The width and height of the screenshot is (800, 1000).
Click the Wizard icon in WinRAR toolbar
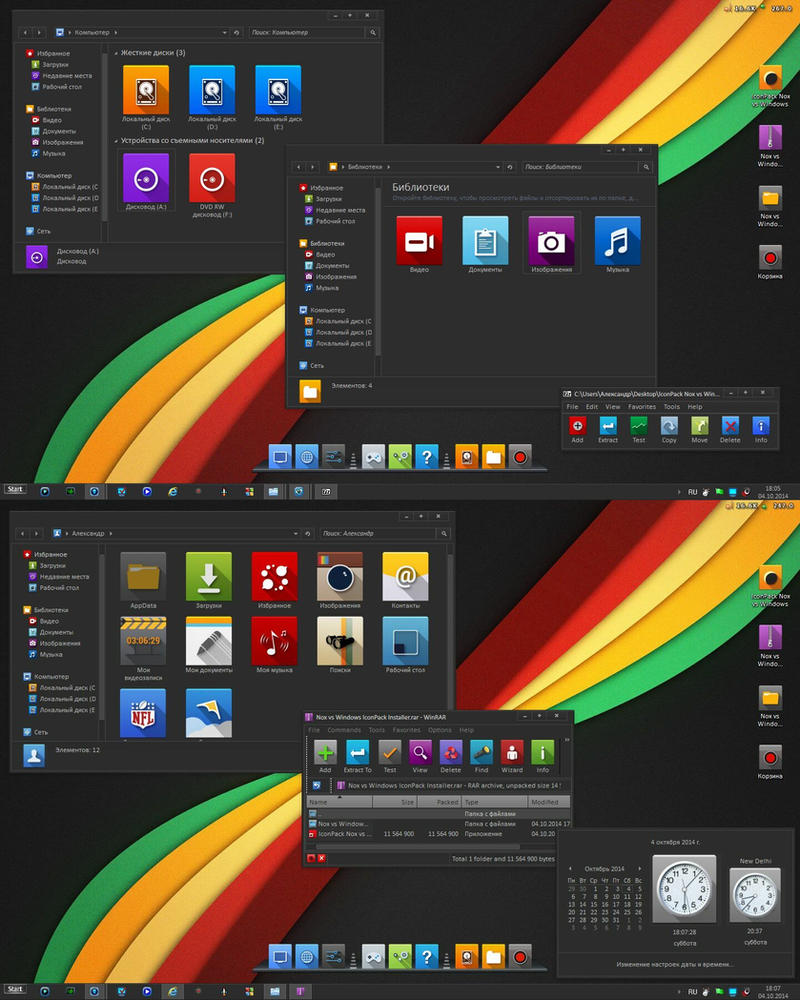pyautogui.click(x=512, y=755)
